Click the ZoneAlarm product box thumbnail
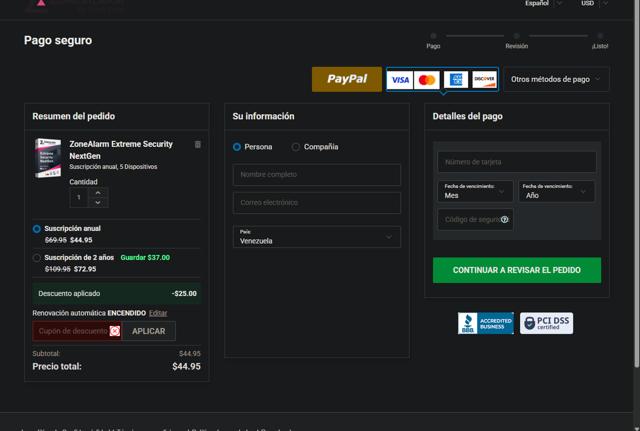This screenshot has height=431, width=640. click(x=48, y=158)
